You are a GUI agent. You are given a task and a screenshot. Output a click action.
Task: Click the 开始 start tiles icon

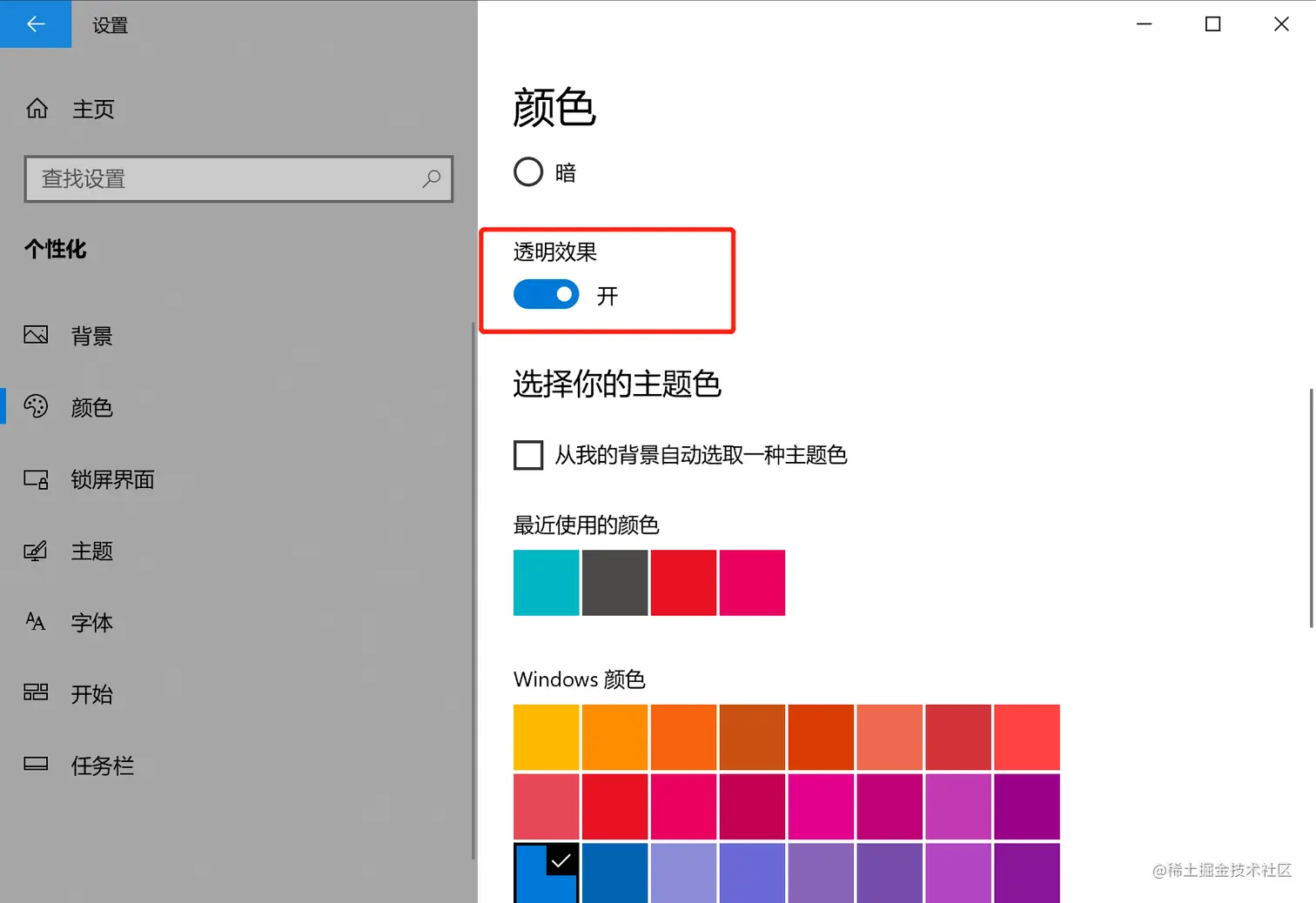(x=36, y=692)
